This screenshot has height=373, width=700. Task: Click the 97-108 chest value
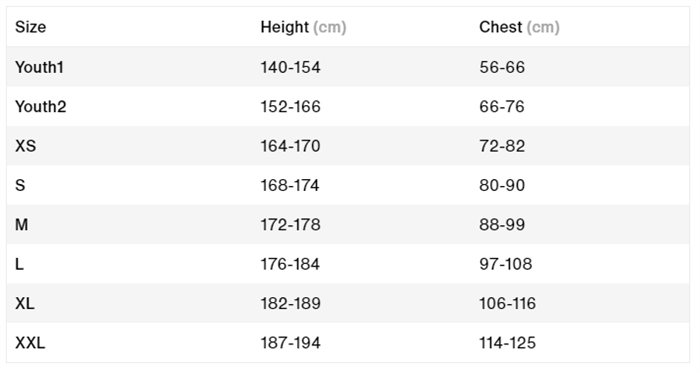tap(506, 264)
